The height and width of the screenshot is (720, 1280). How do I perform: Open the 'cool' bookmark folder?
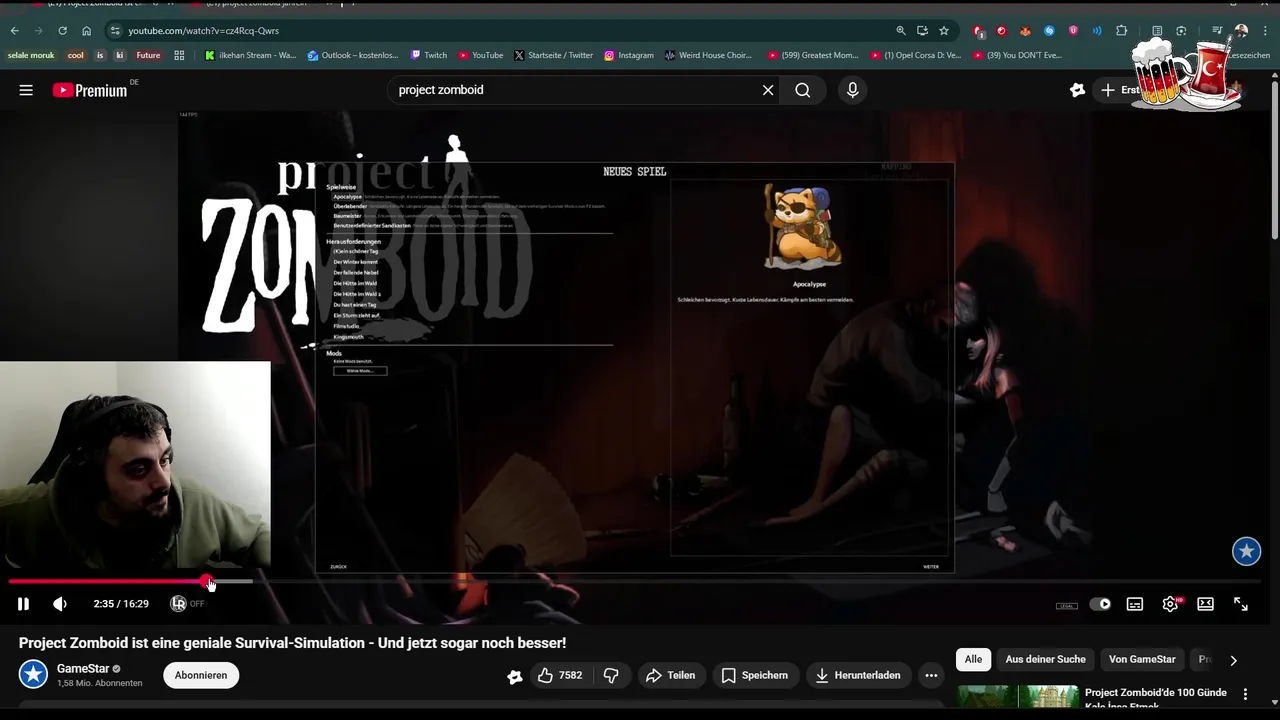(x=75, y=56)
